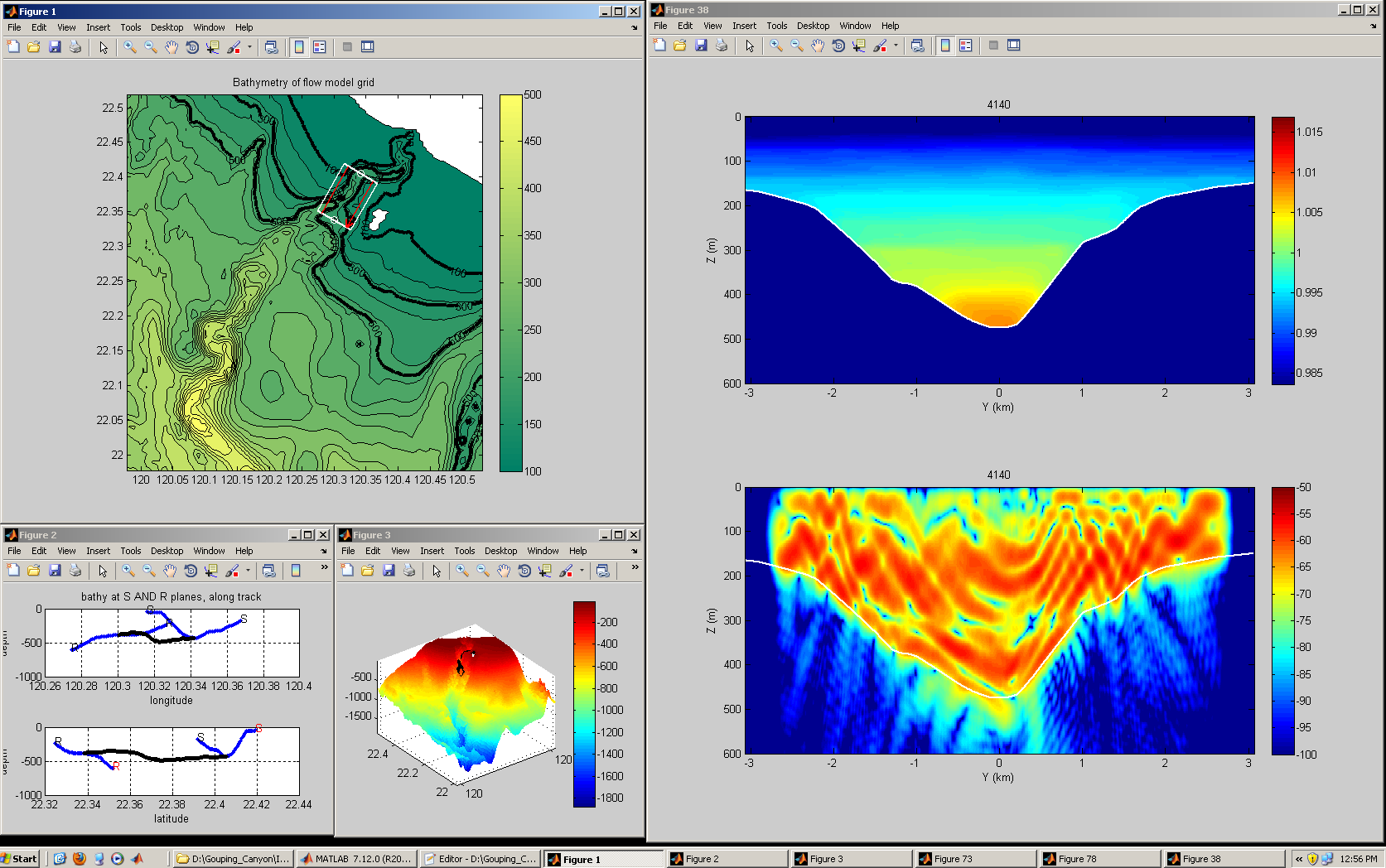Print icon in Figure 2 toolbar
The width and height of the screenshot is (1386, 868).
75,571
